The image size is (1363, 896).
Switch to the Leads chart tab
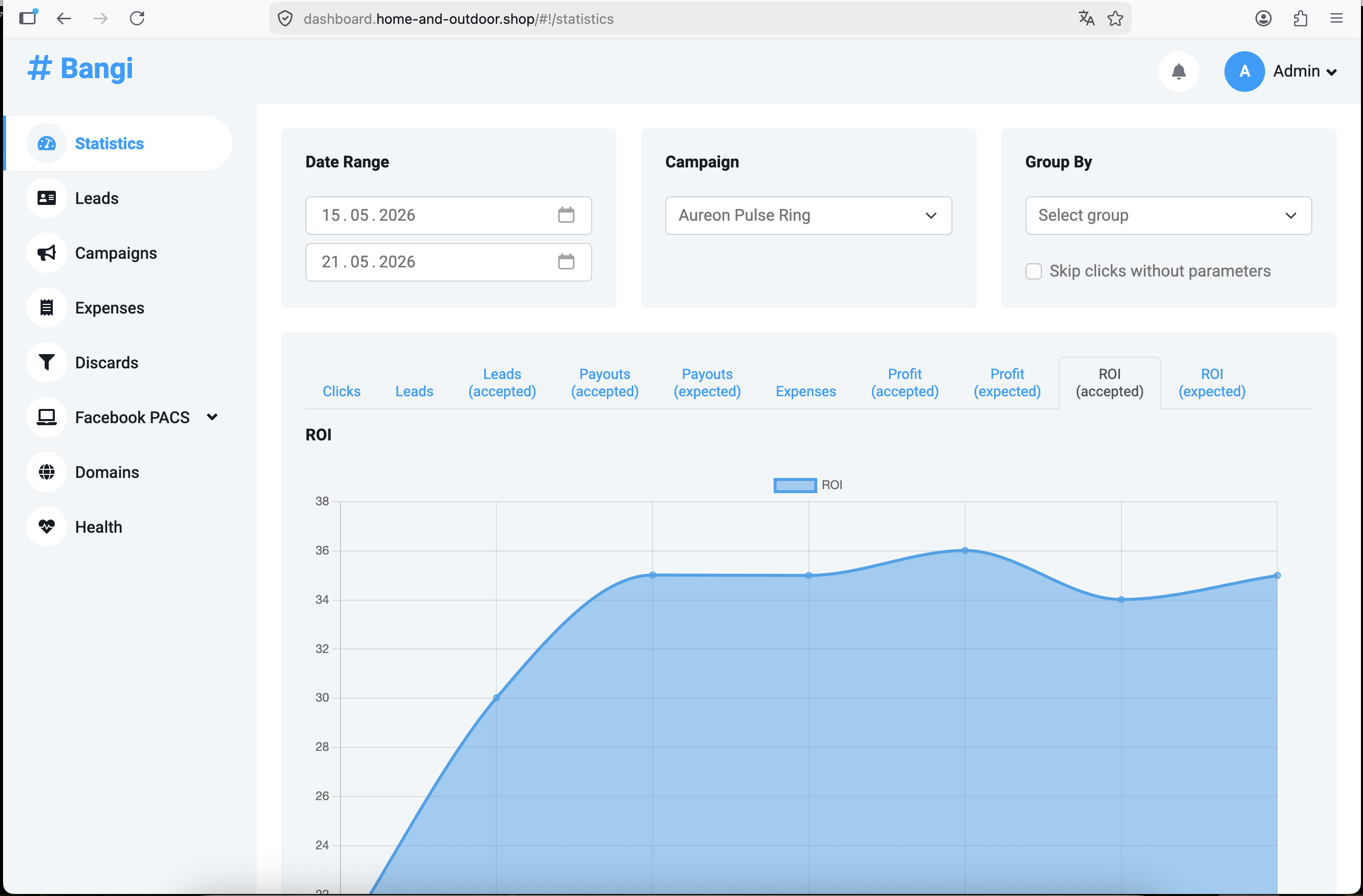[414, 391]
